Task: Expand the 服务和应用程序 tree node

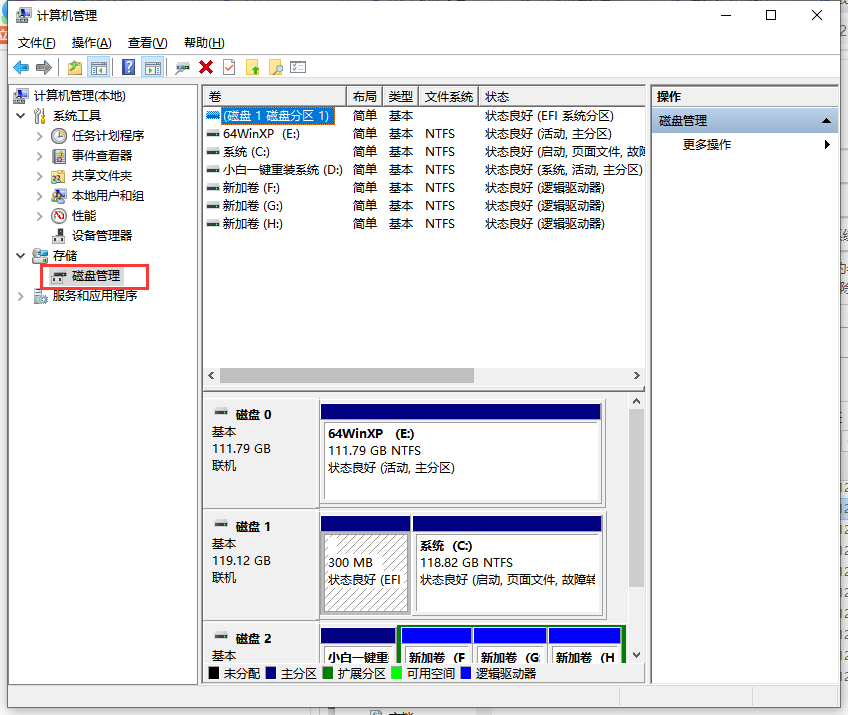Action: [x=22, y=296]
